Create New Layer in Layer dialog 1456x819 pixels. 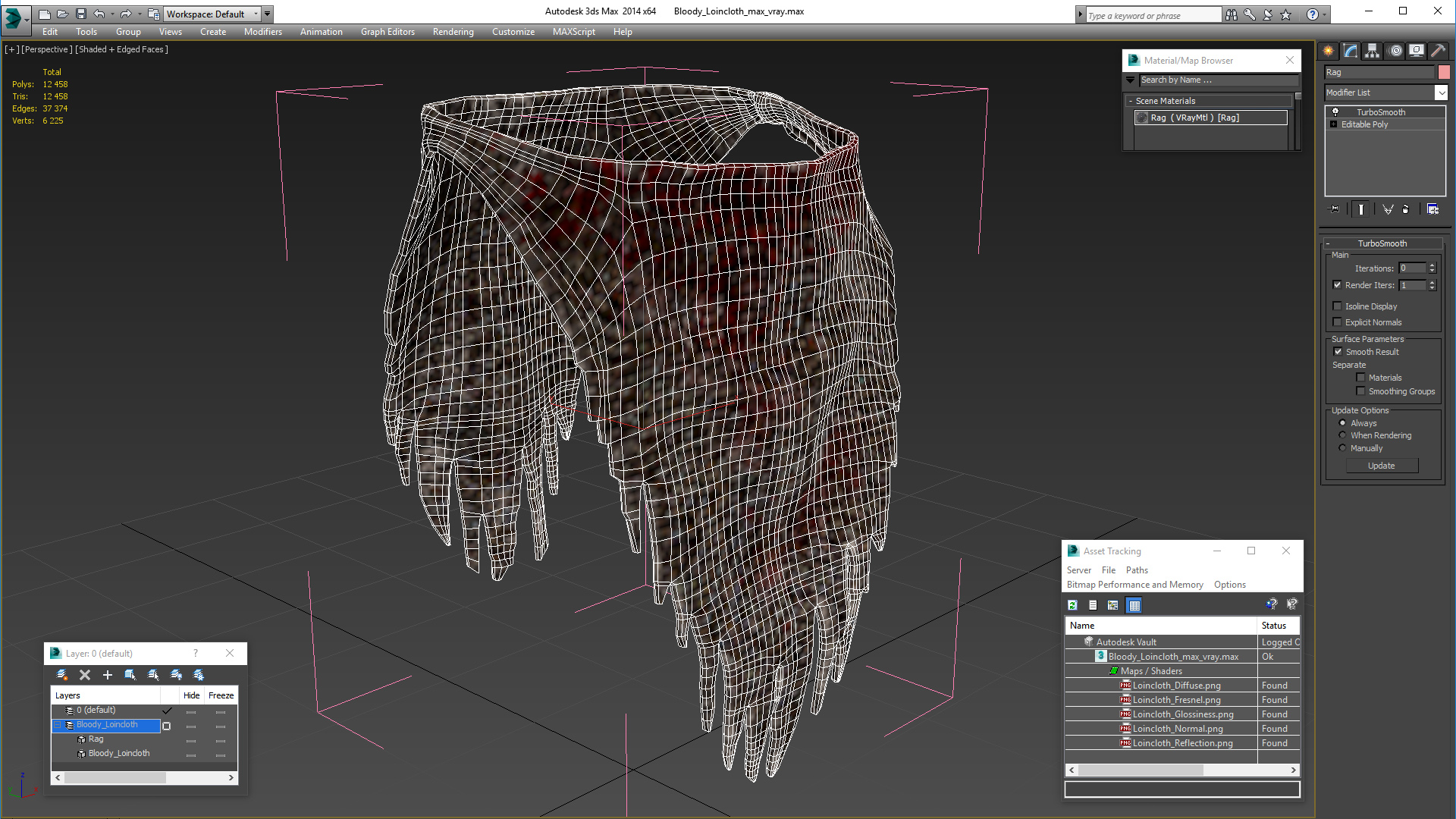pos(62,675)
